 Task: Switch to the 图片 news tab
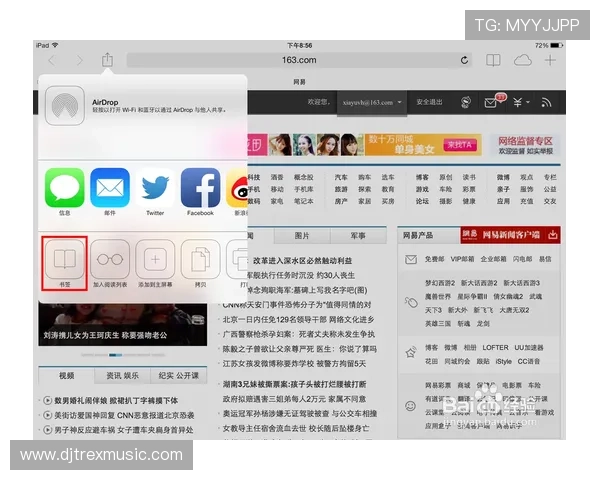coord(302,236)
